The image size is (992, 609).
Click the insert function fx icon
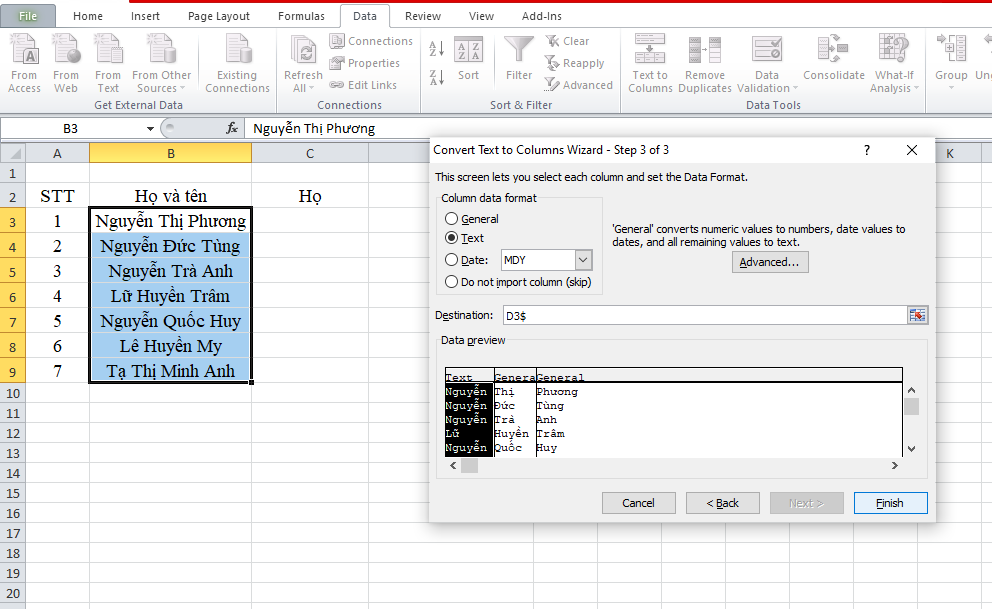tap(232, 128)
